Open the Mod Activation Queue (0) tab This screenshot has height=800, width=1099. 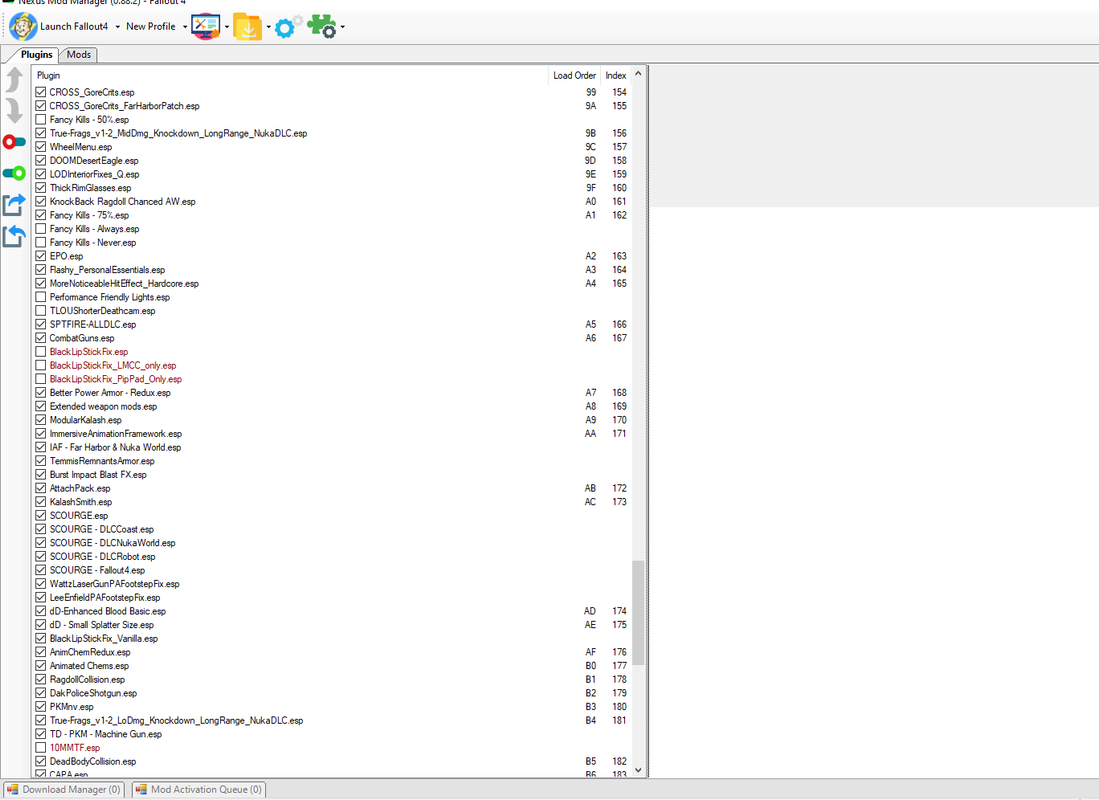point(199,789)
